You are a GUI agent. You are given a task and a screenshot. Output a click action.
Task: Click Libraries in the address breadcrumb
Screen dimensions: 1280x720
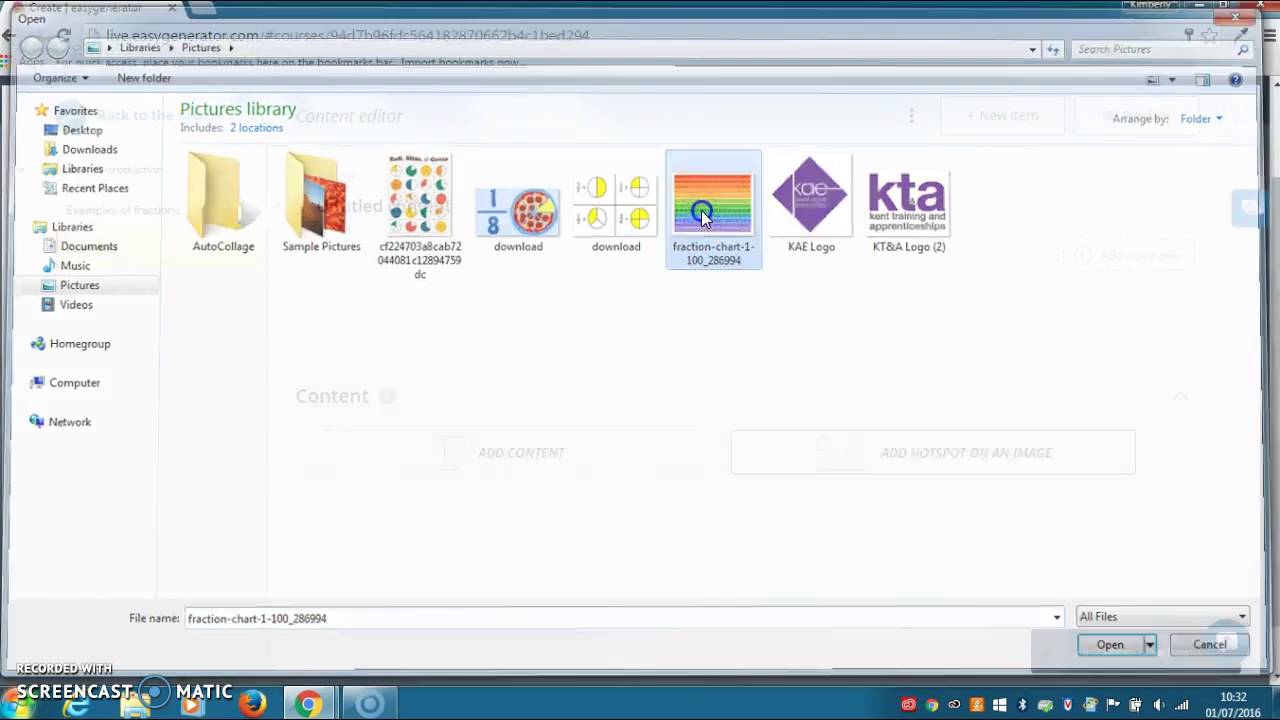click(140, 48)
